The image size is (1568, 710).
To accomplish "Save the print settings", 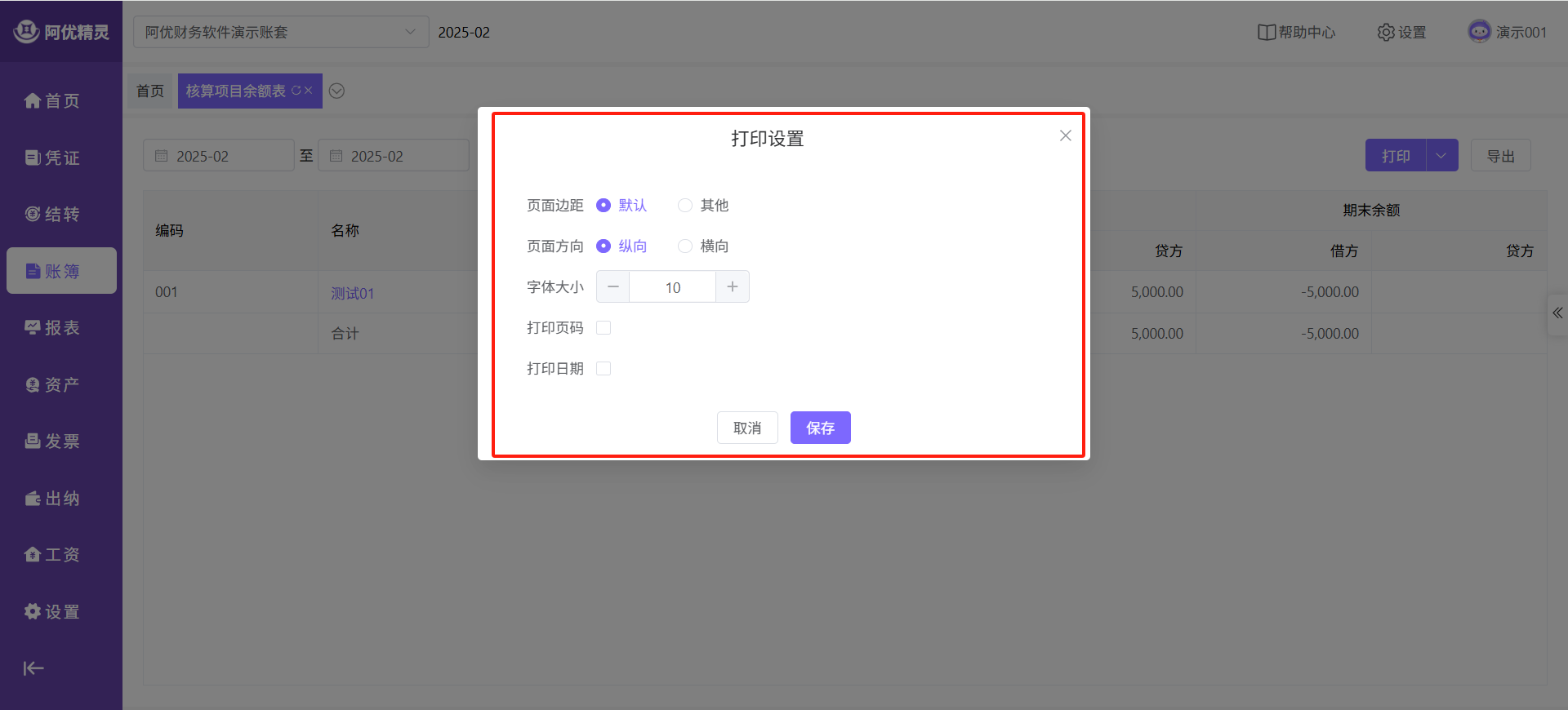I will pyautogui.click(x=820, y=428).
